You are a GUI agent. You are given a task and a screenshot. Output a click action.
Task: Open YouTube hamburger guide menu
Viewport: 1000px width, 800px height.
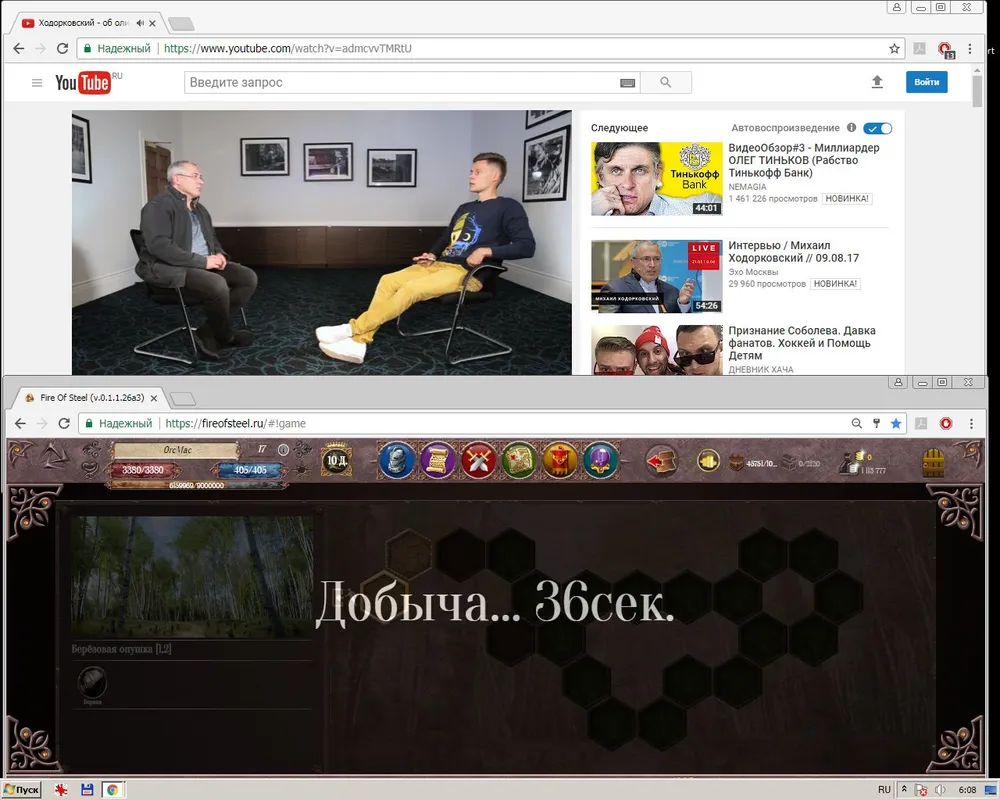[x=37, y=82]
